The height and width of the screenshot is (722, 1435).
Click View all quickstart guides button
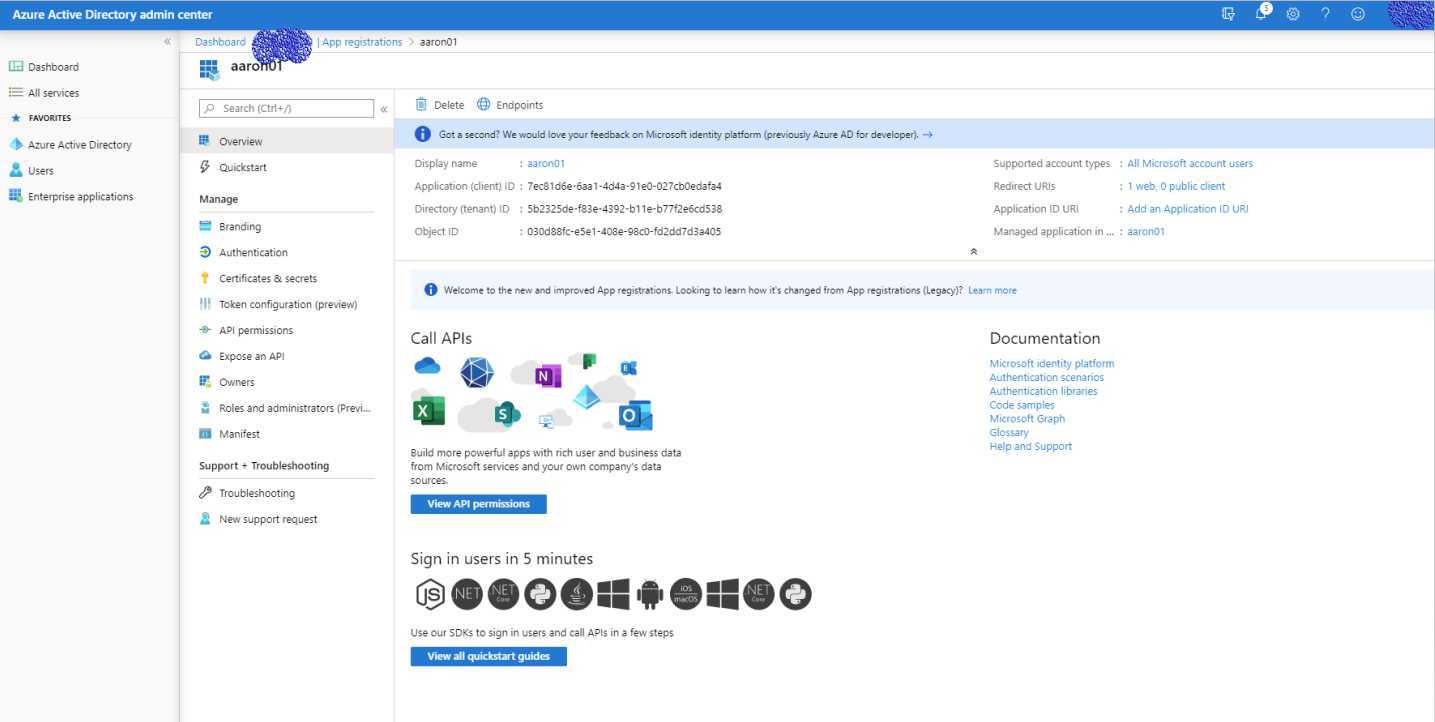point(488,656)
